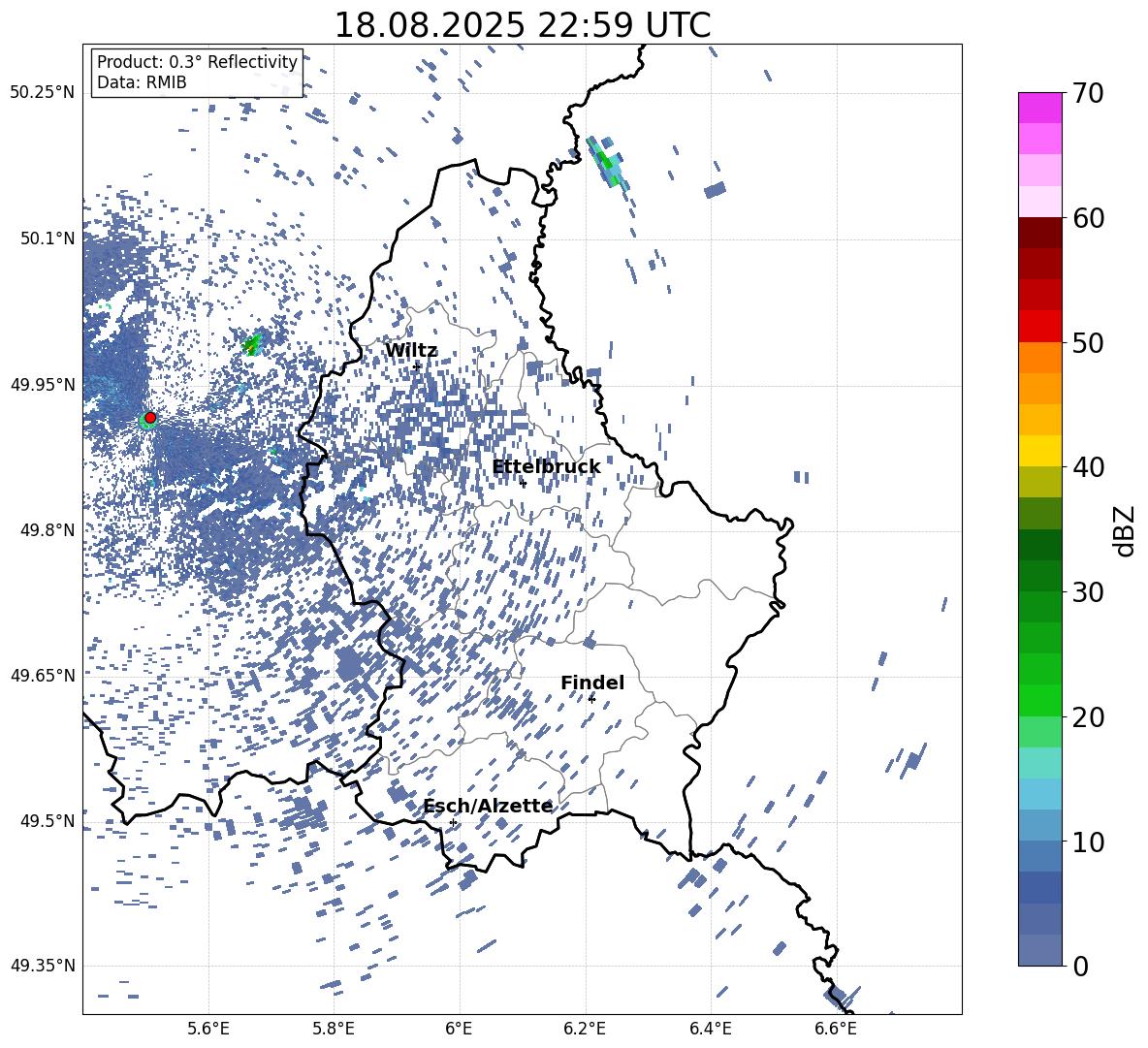The image size is (1148, 1048).
Task: Click the red radar location marker
Action: click(150, 418)
